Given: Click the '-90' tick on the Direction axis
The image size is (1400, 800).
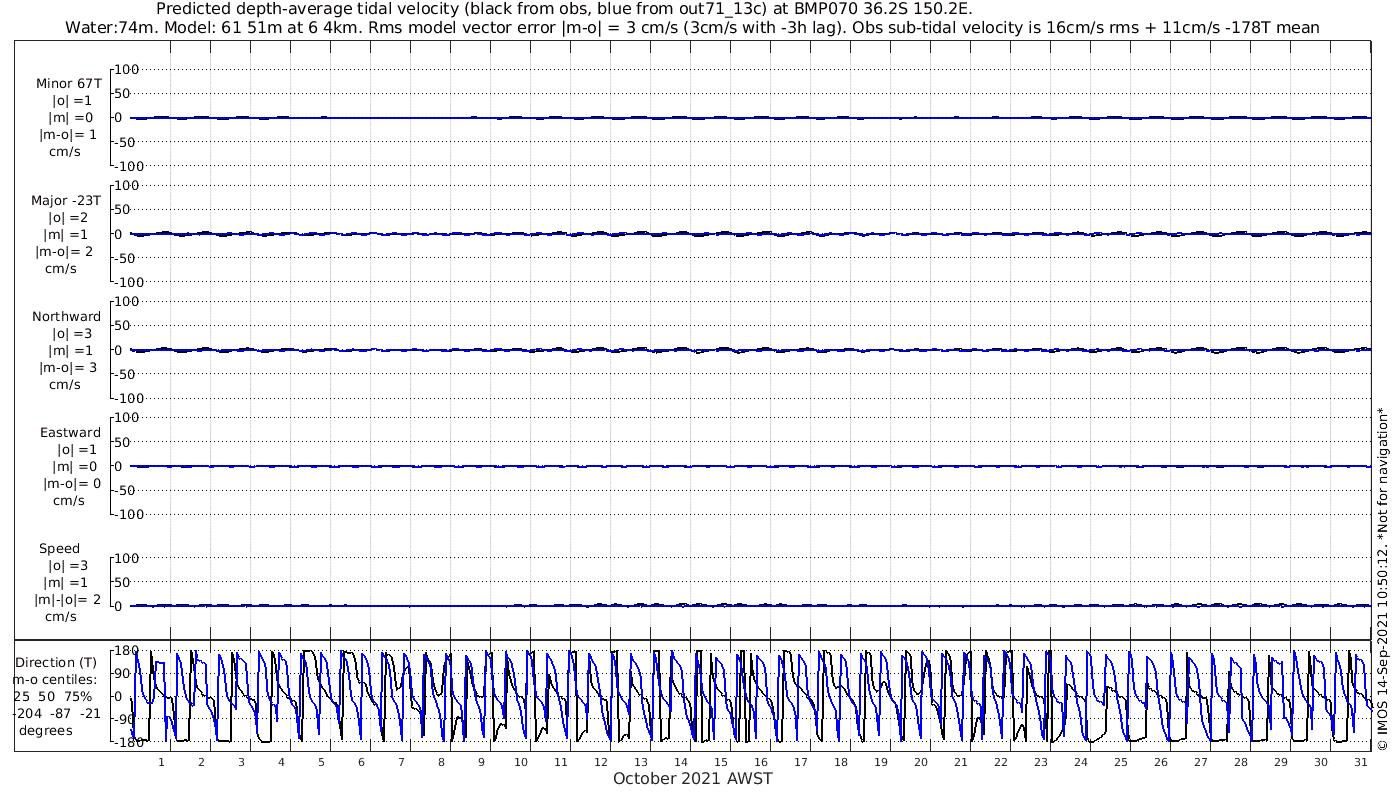Looking at the screenshot, I should tap(125, 719).
